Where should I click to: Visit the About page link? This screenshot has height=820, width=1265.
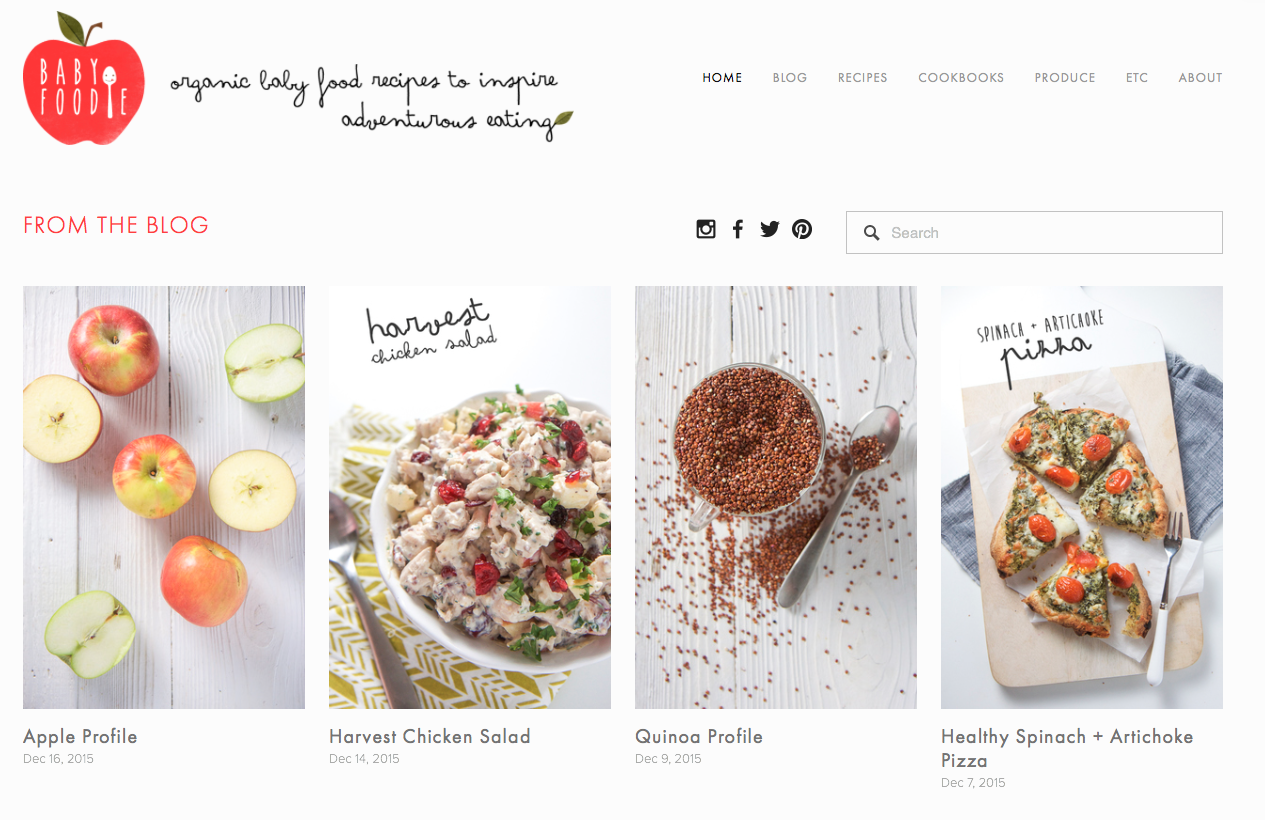(1200, 78)
